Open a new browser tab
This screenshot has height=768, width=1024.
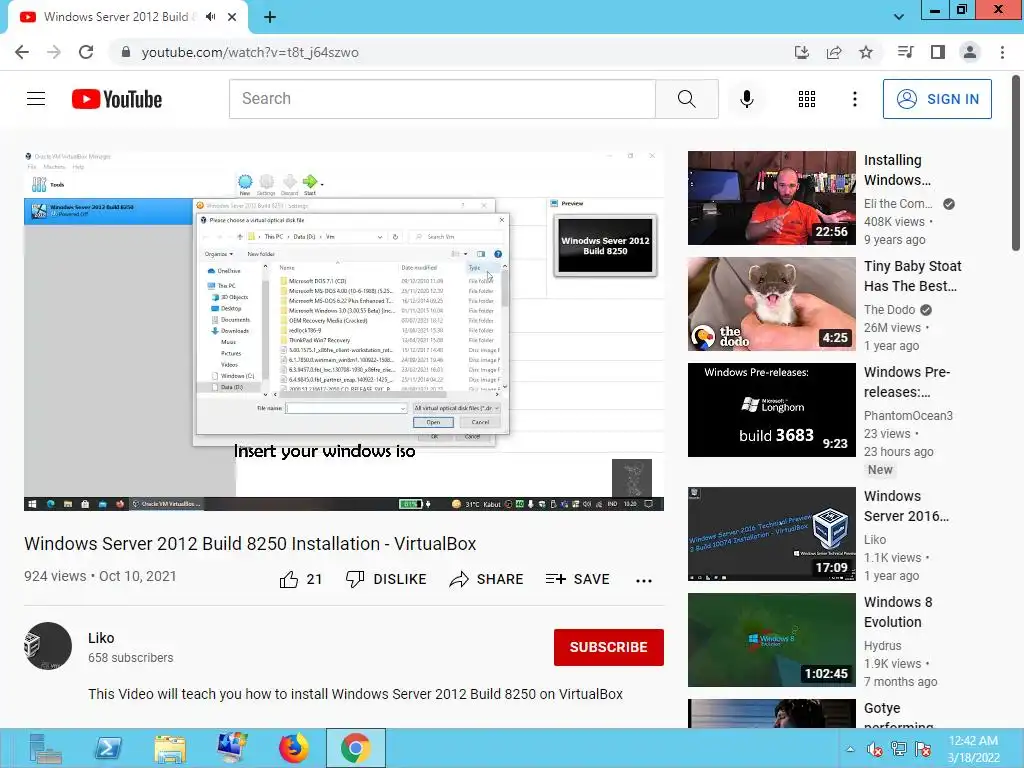[x=270, y=17]
